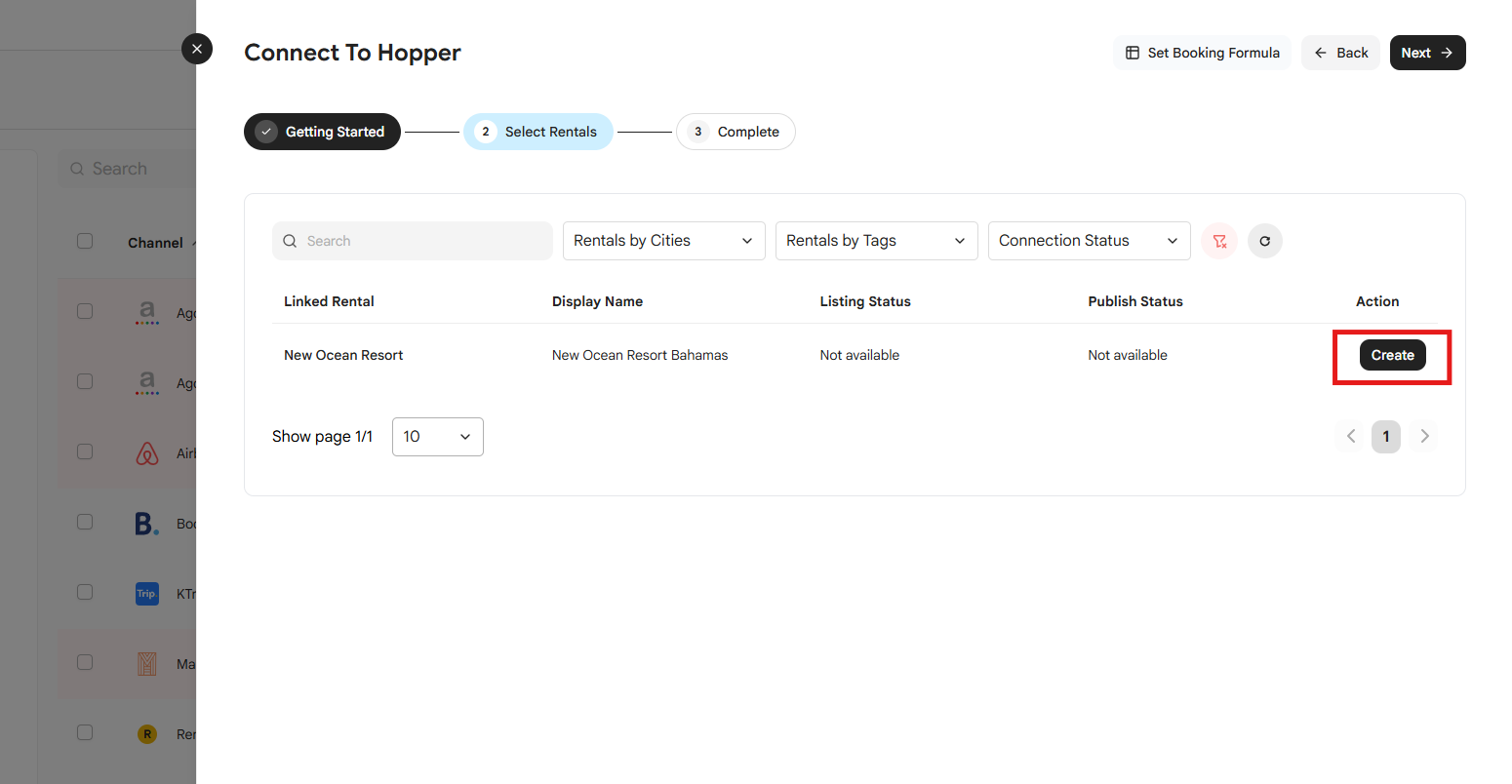Image resolution: width=1512 pixels, height=784 pixels.
Task: Click the Publish Status column header
Action: click(1135, 301)
